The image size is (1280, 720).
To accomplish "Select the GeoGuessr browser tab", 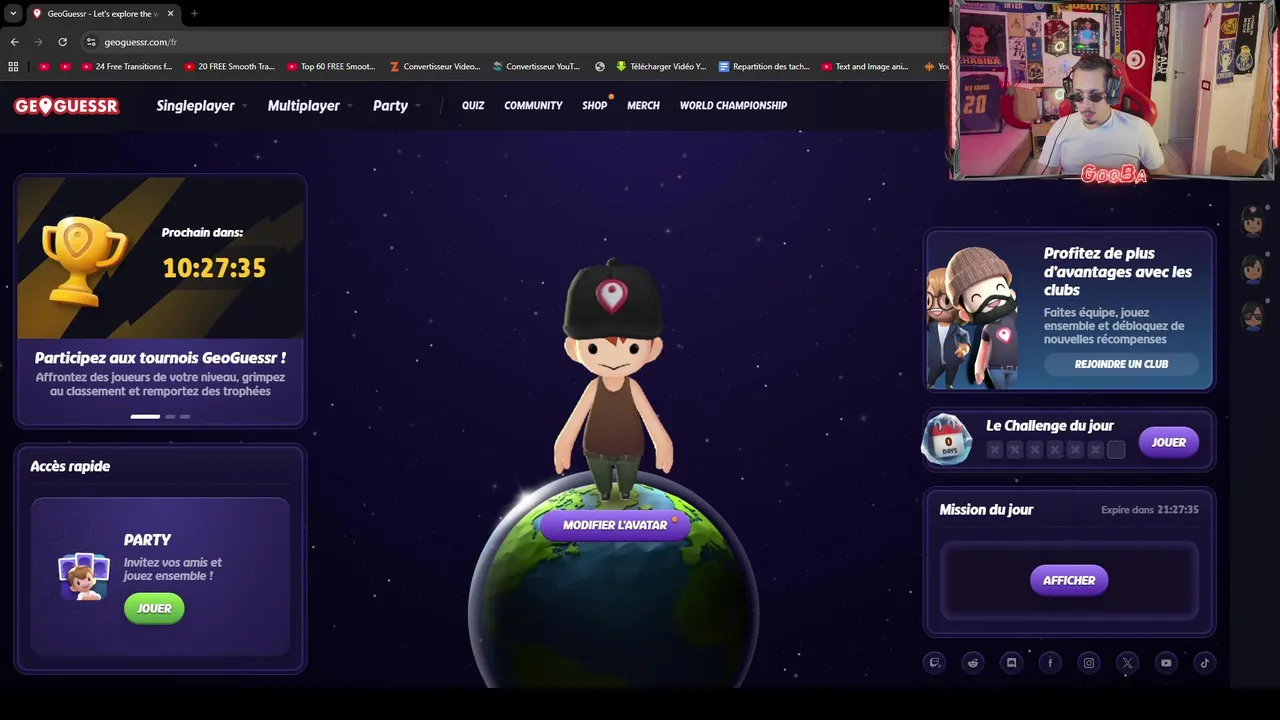I will click(x=102, y=14).
